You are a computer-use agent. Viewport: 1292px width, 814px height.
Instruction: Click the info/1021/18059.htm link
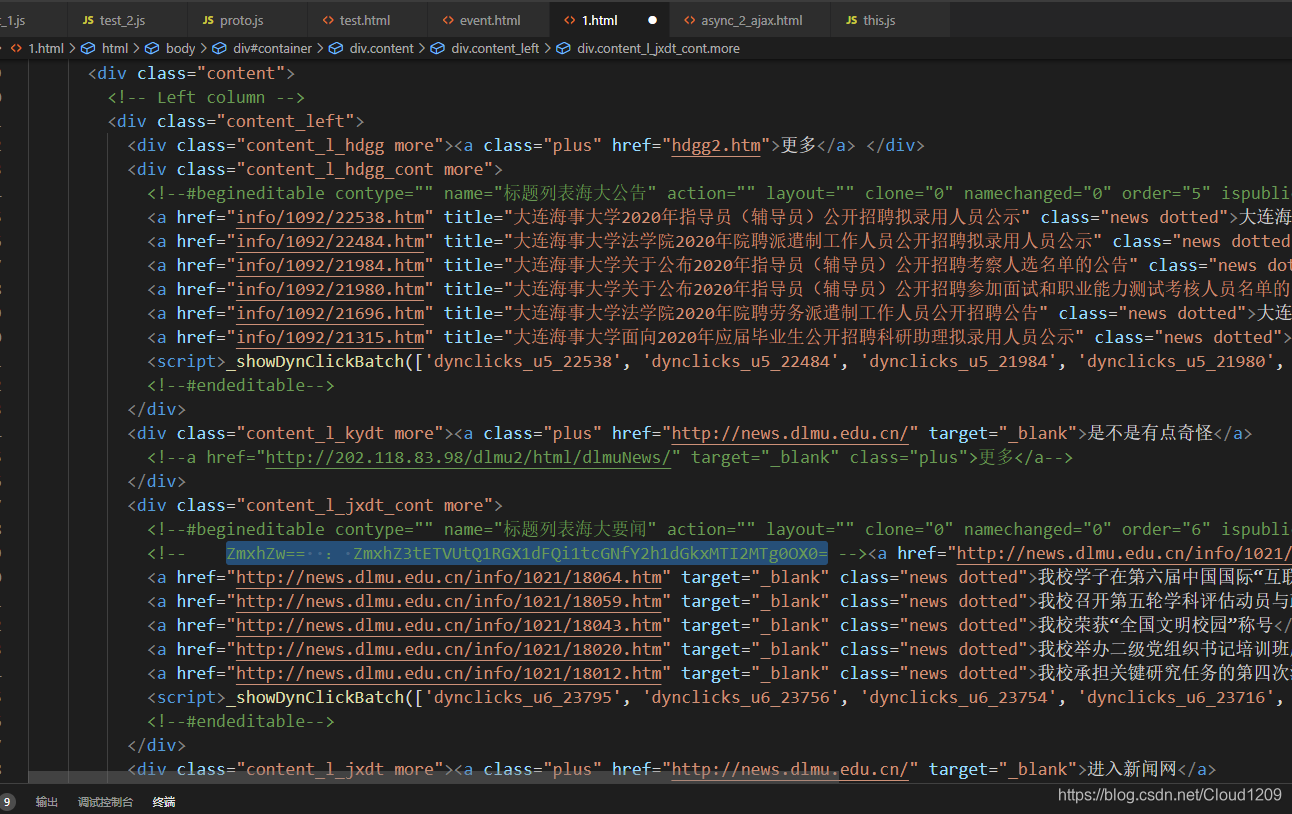click(449, 602)
